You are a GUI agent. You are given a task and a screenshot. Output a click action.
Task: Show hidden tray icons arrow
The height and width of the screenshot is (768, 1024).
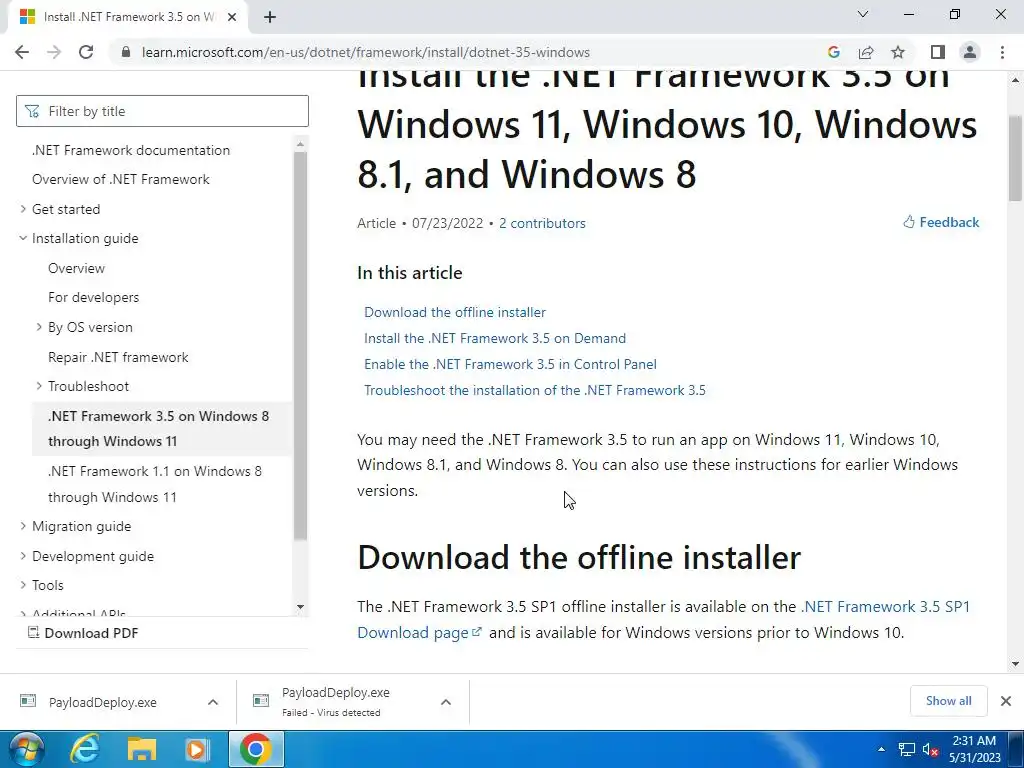coord(881,749)
